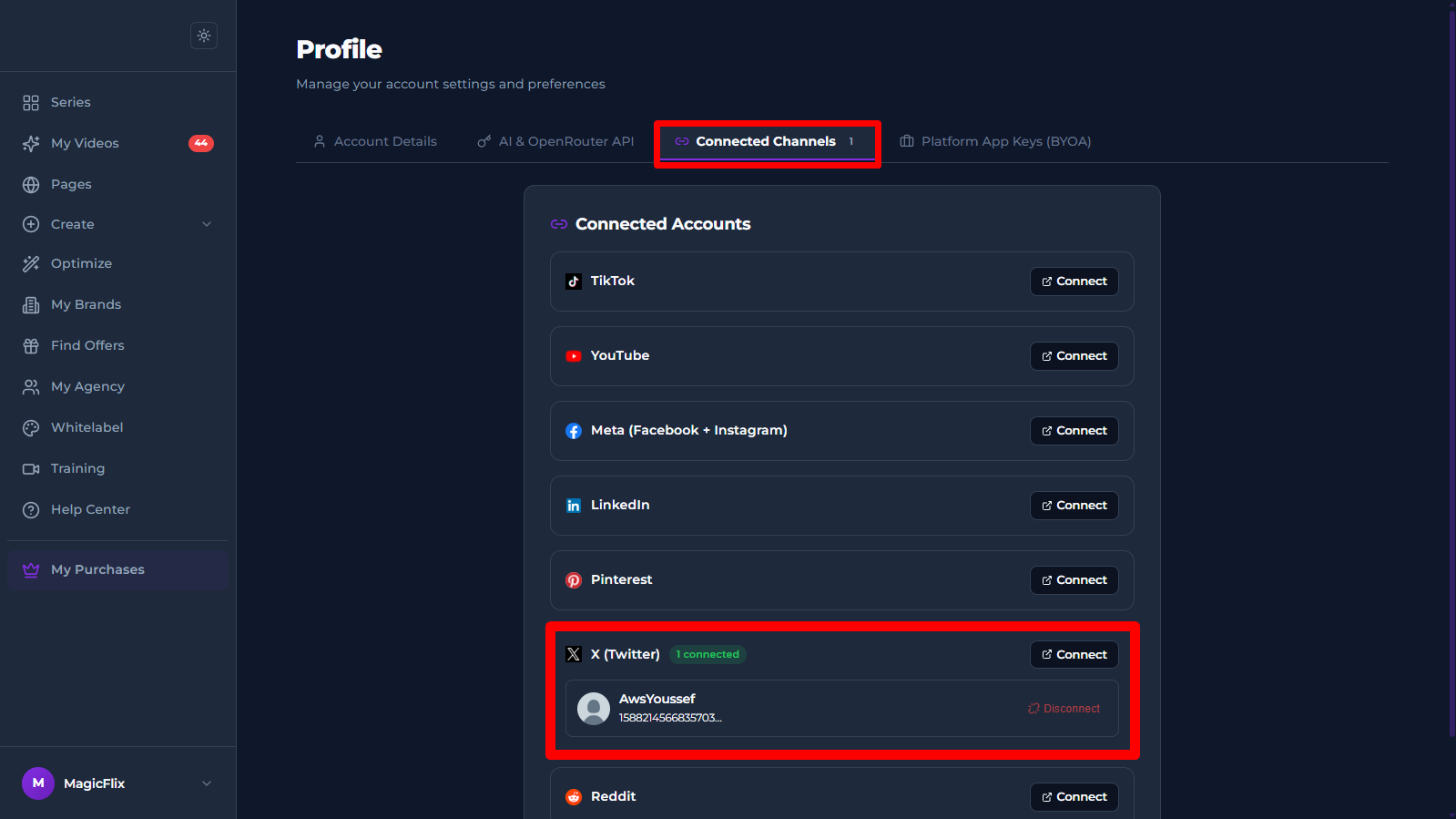
Task: Click the Help Center question mark icon
Action: (x=31, y=510)
